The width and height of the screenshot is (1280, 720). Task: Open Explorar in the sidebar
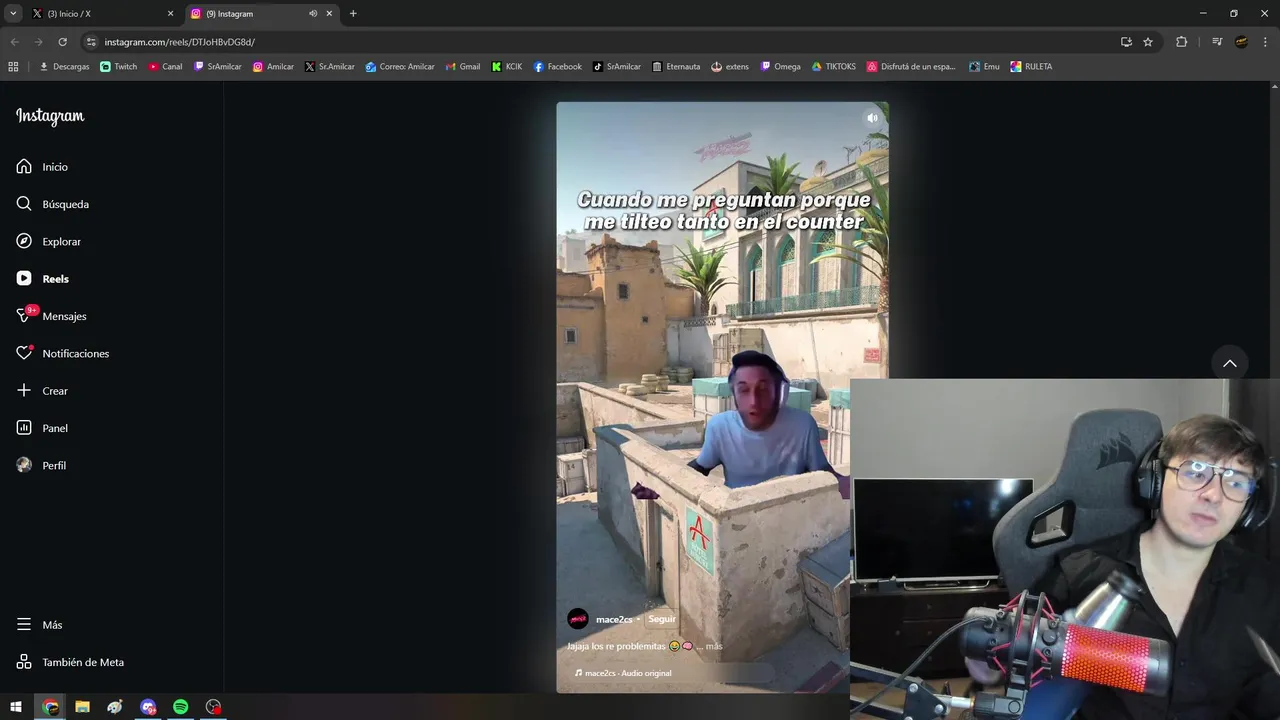(49, 242)
